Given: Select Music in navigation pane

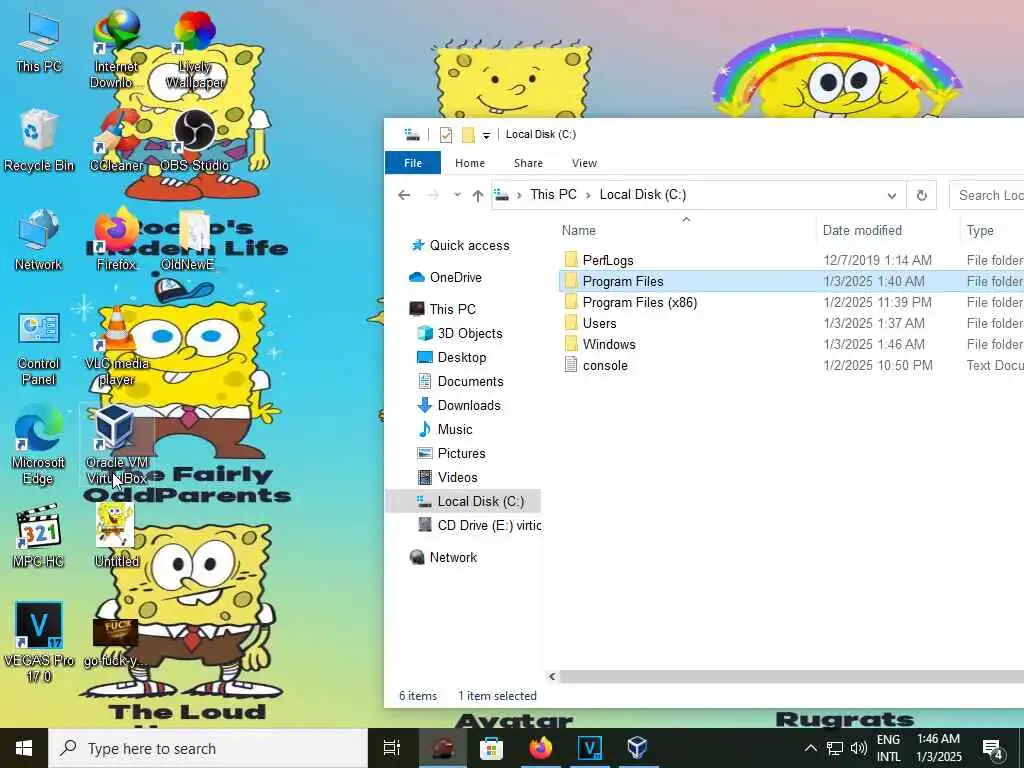Looking at the screenshot, I should (445, 430).
